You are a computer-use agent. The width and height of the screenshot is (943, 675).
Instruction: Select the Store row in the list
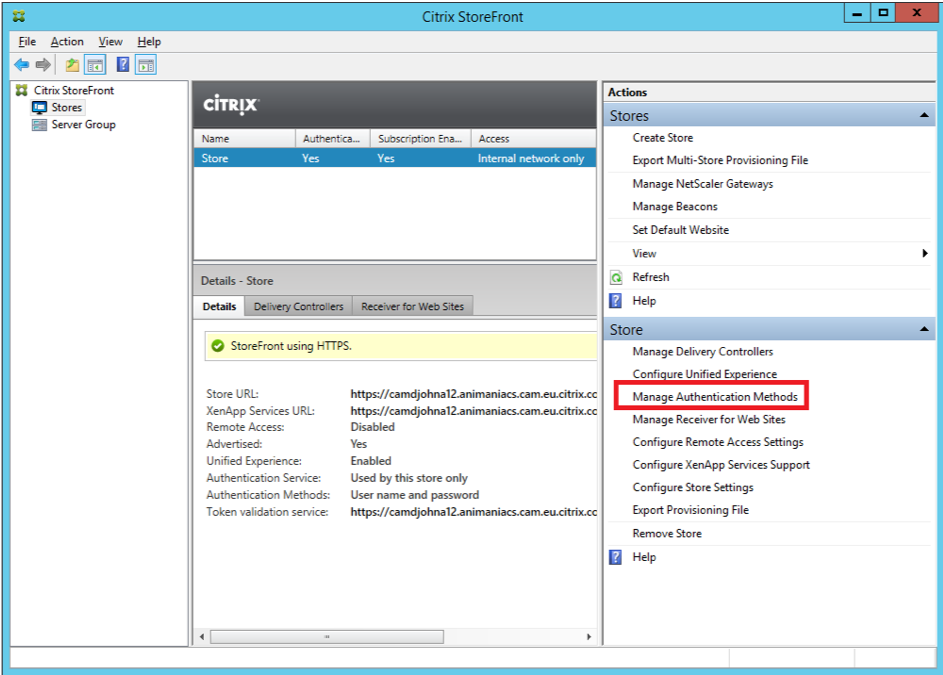(394, 158)
